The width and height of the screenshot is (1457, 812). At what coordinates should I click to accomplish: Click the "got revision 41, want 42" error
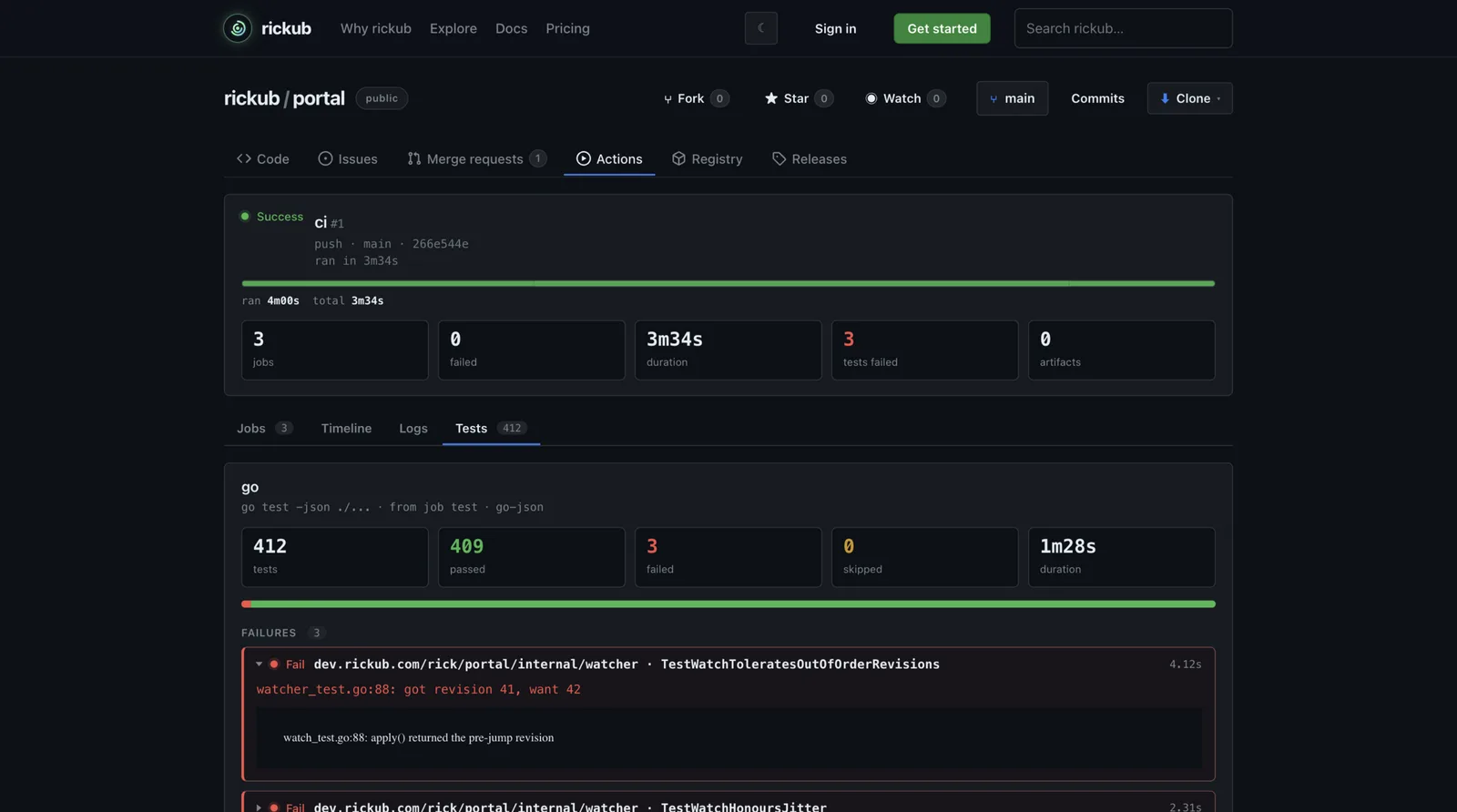(419, 689)
